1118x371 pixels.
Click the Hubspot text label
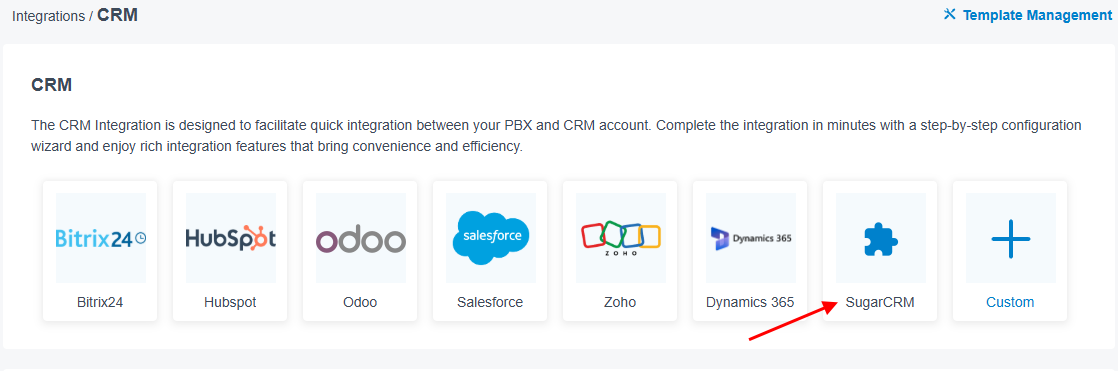[230, 303]
